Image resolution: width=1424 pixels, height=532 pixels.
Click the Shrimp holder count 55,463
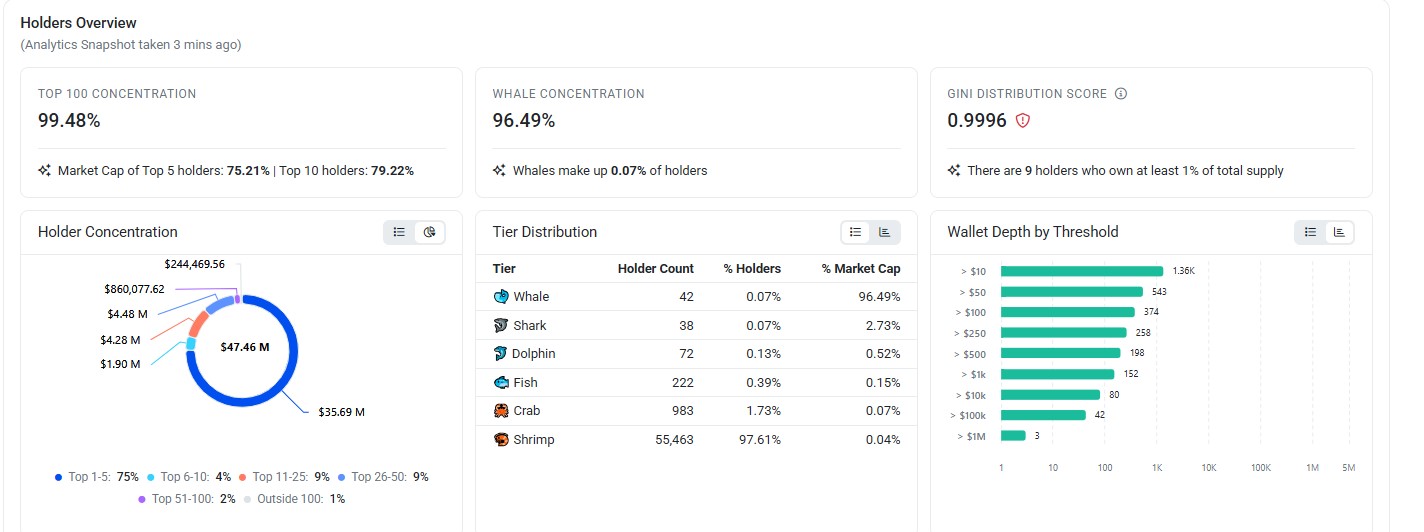coord(673,440)
